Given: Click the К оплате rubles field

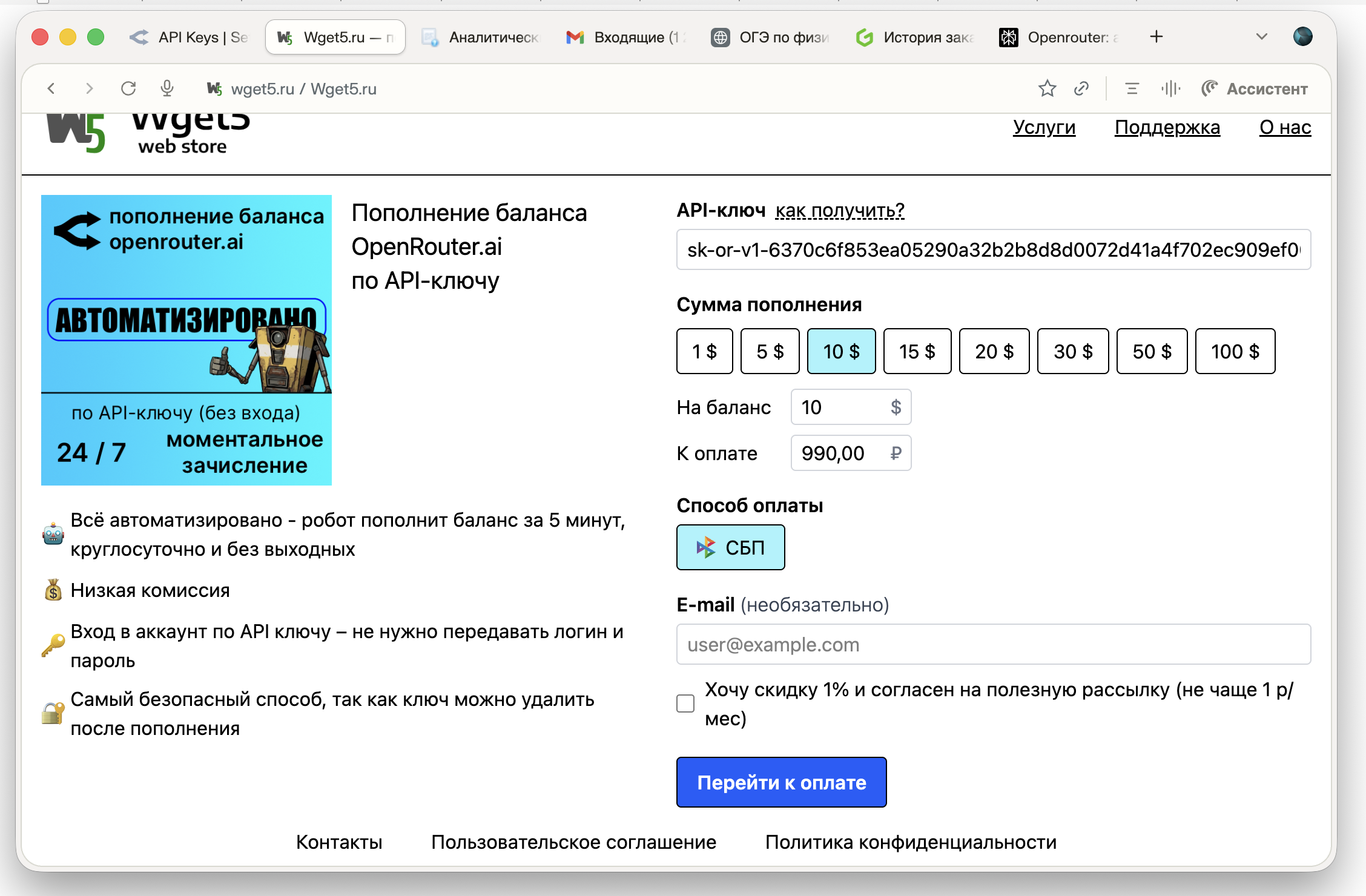Looking at the screenshot, I should pos(851,453).
